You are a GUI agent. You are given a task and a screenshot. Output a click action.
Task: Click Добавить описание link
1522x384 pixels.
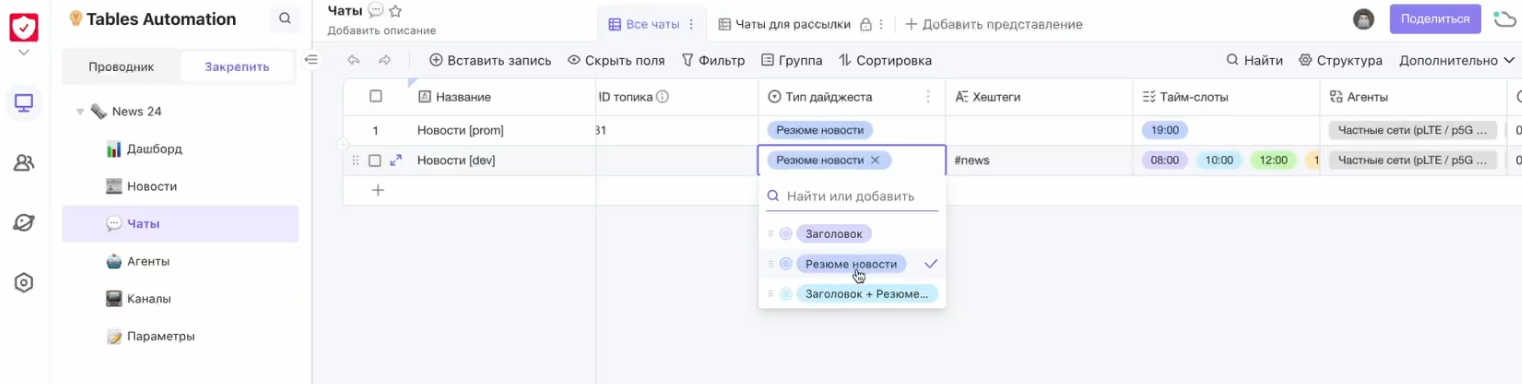(x=381, y=30)
